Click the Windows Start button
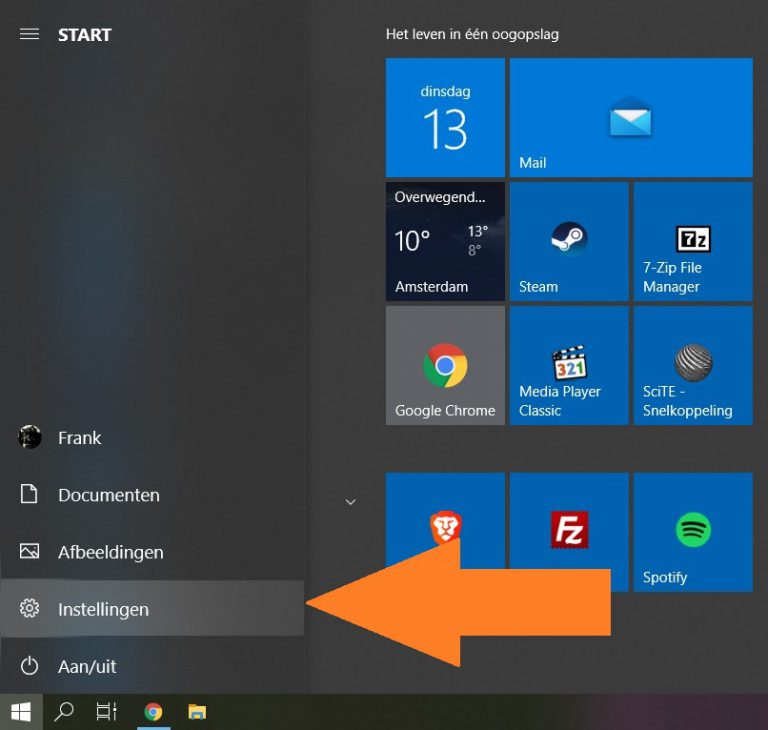The height and width of the screenshot is (730, 768). click(x=21, y=712)
